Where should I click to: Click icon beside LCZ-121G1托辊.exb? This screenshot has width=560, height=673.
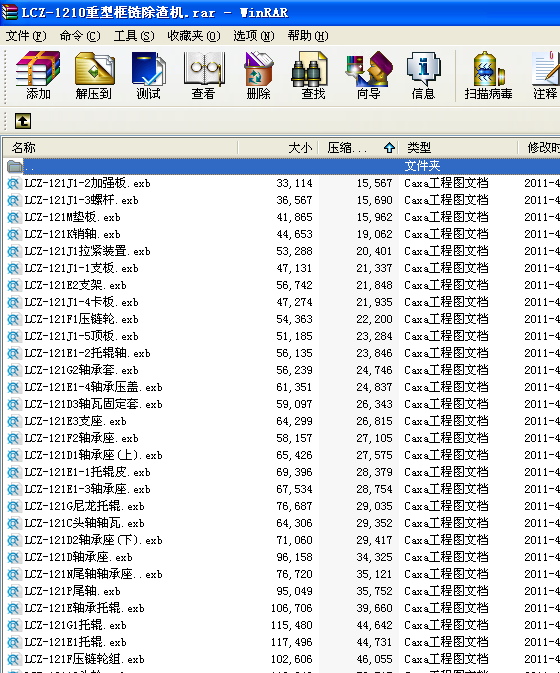[14, 625]
